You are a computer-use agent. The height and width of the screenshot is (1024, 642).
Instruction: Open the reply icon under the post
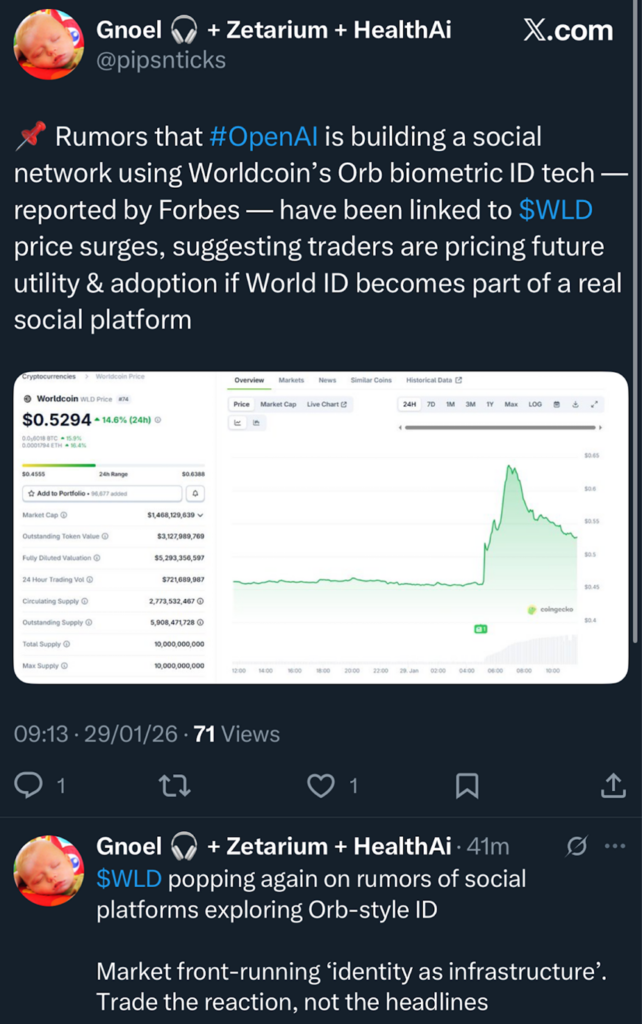pyautogui.click(x=31, y=786)
